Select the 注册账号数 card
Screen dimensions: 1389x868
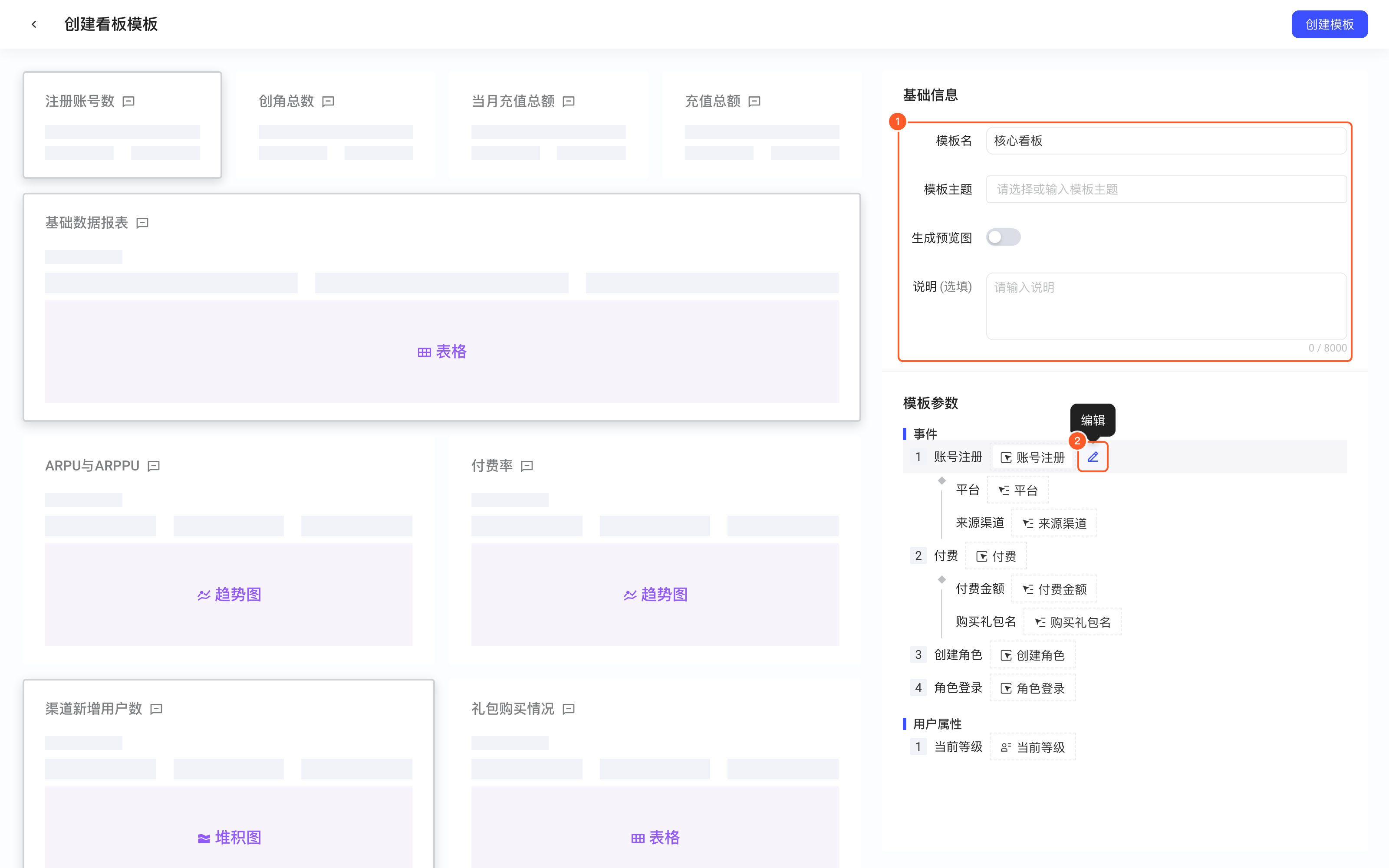tap(122, 125)
